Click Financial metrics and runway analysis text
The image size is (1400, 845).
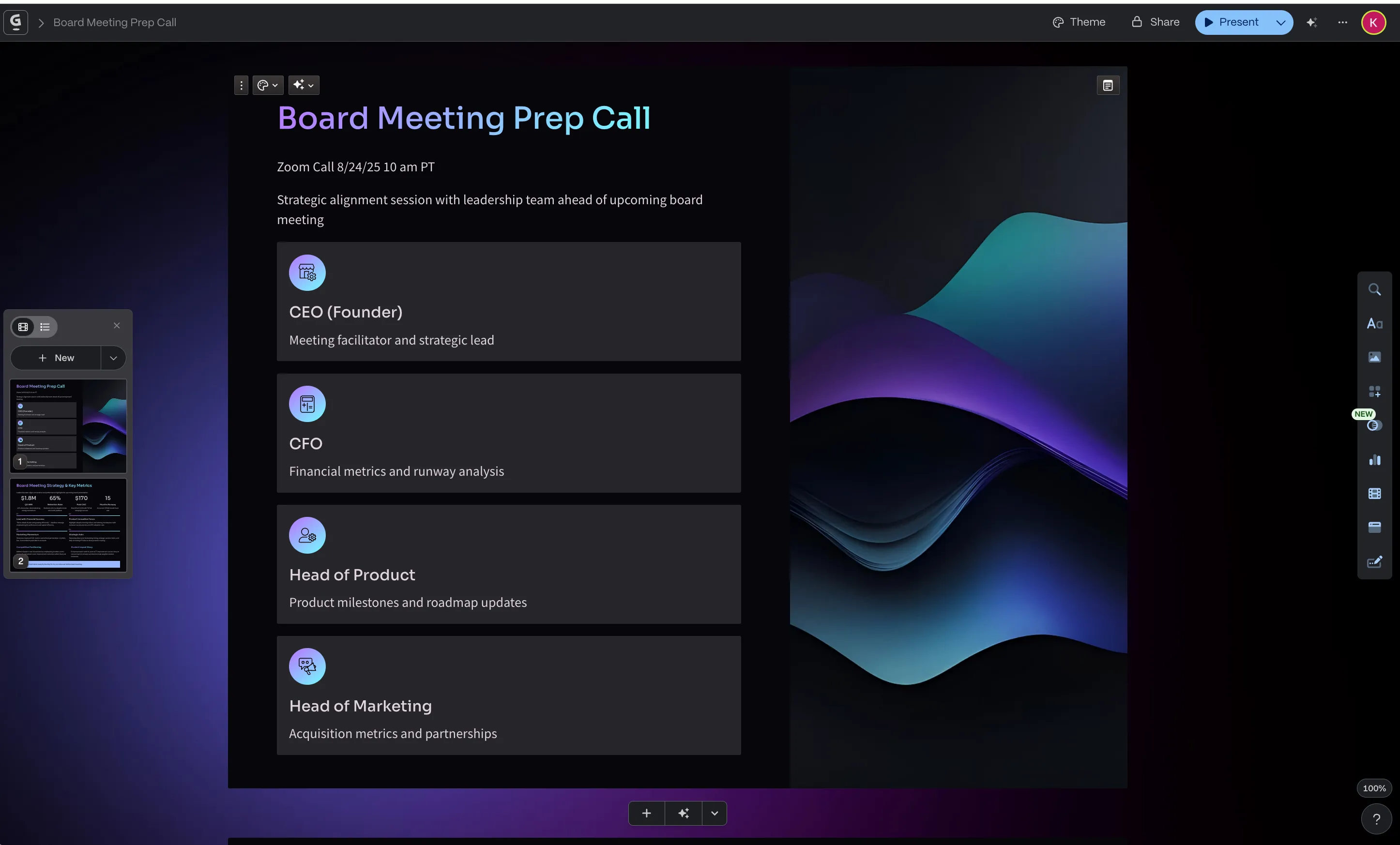(x=396, y=471)
